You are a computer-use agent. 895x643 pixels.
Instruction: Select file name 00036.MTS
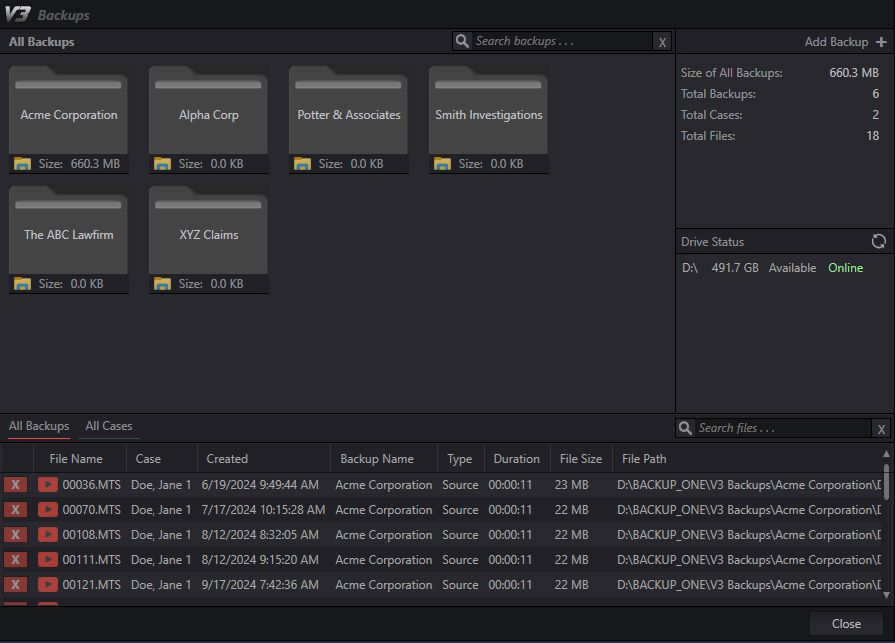pyautogui.click(x=91, y=484)
